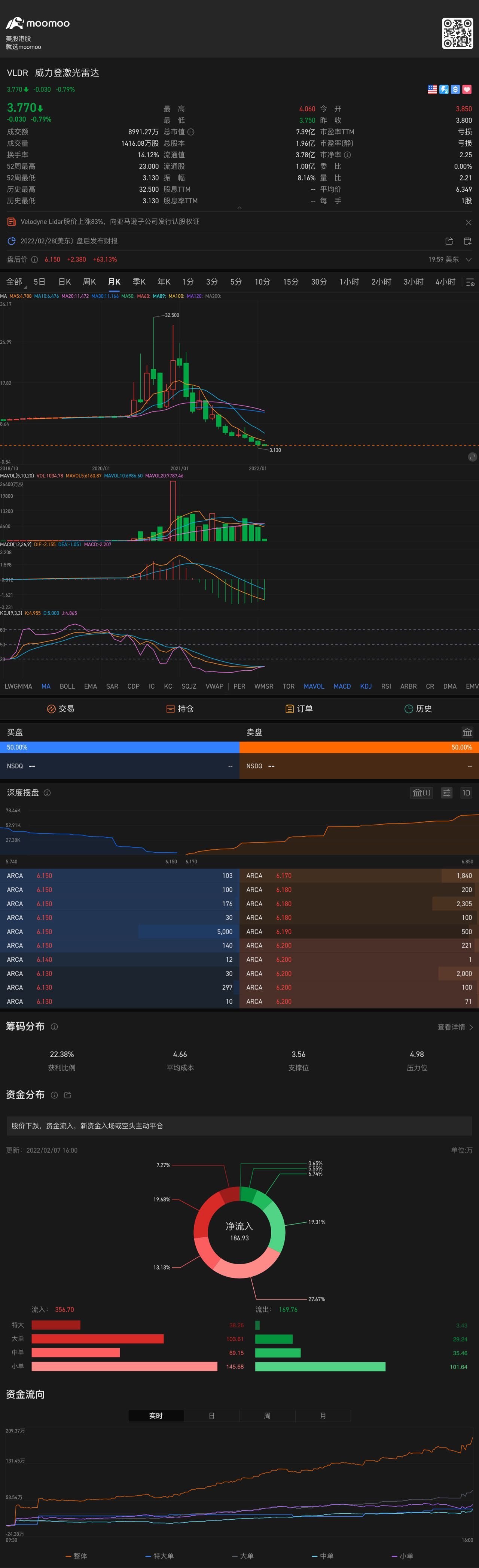
Task: Share the 资金分布 section icon
Action: click(x=67, y=1094)
